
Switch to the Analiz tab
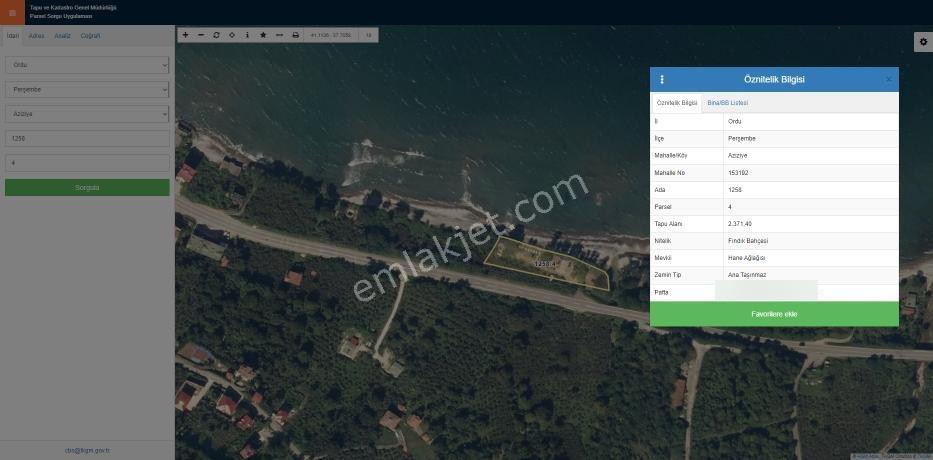62,36
